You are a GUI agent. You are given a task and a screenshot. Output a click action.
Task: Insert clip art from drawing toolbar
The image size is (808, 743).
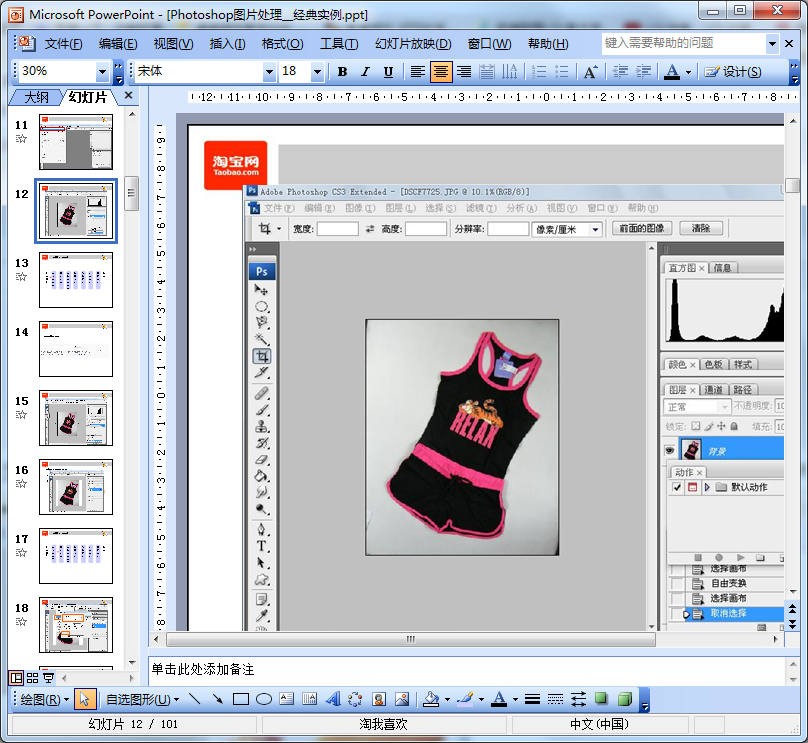379,699
